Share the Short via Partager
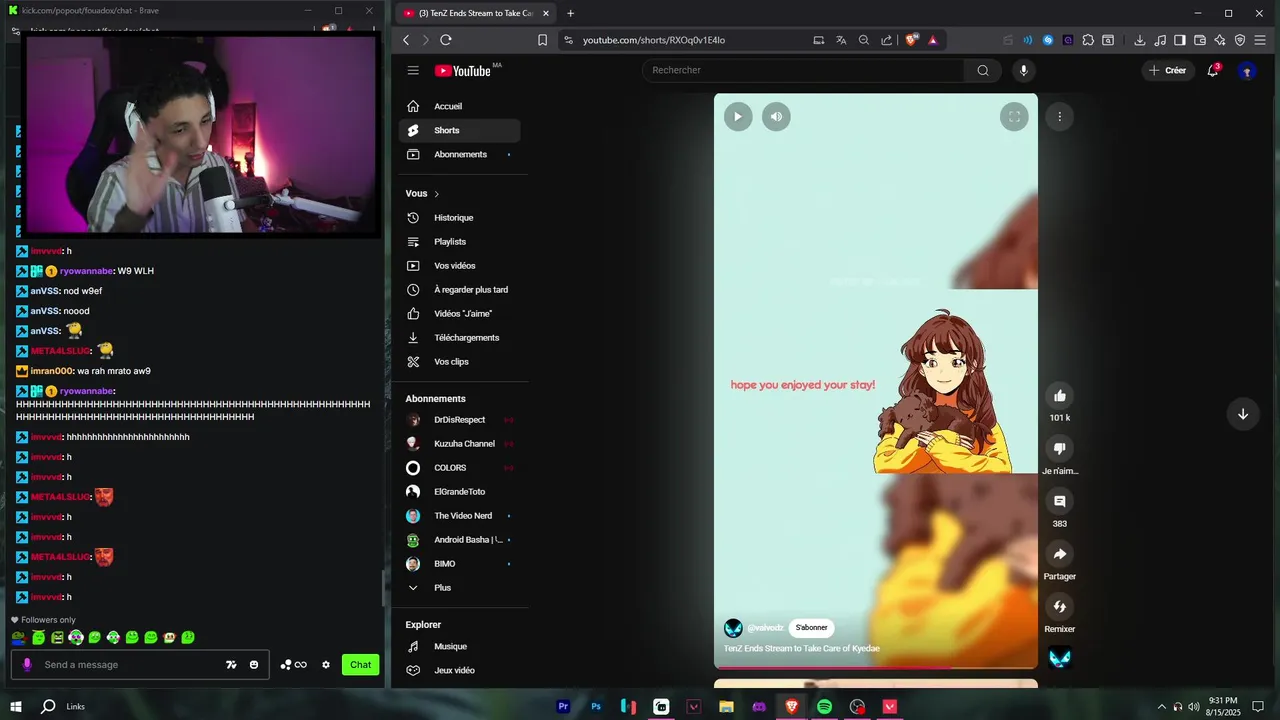This screenshot has width=1280, height=720. pyautogui.click(x=1060, y=554)
